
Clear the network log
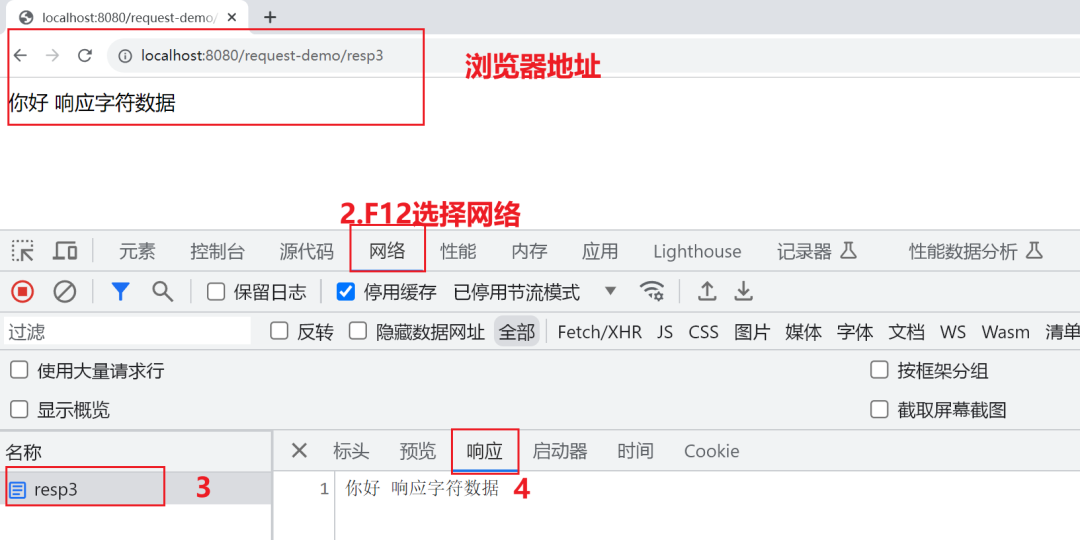point(65,292)
